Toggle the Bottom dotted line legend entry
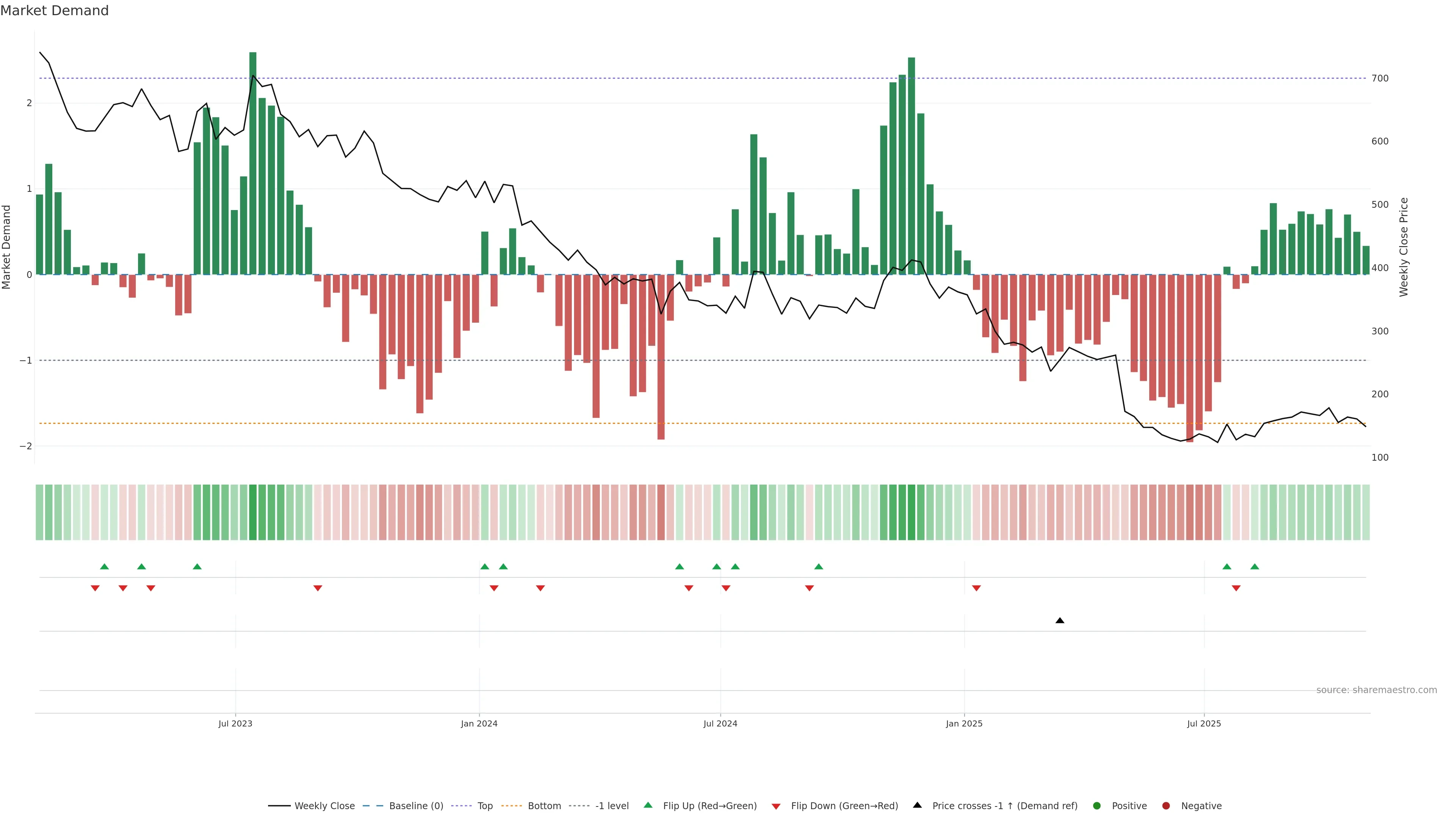1456x819 pixels. pos(544,806)
